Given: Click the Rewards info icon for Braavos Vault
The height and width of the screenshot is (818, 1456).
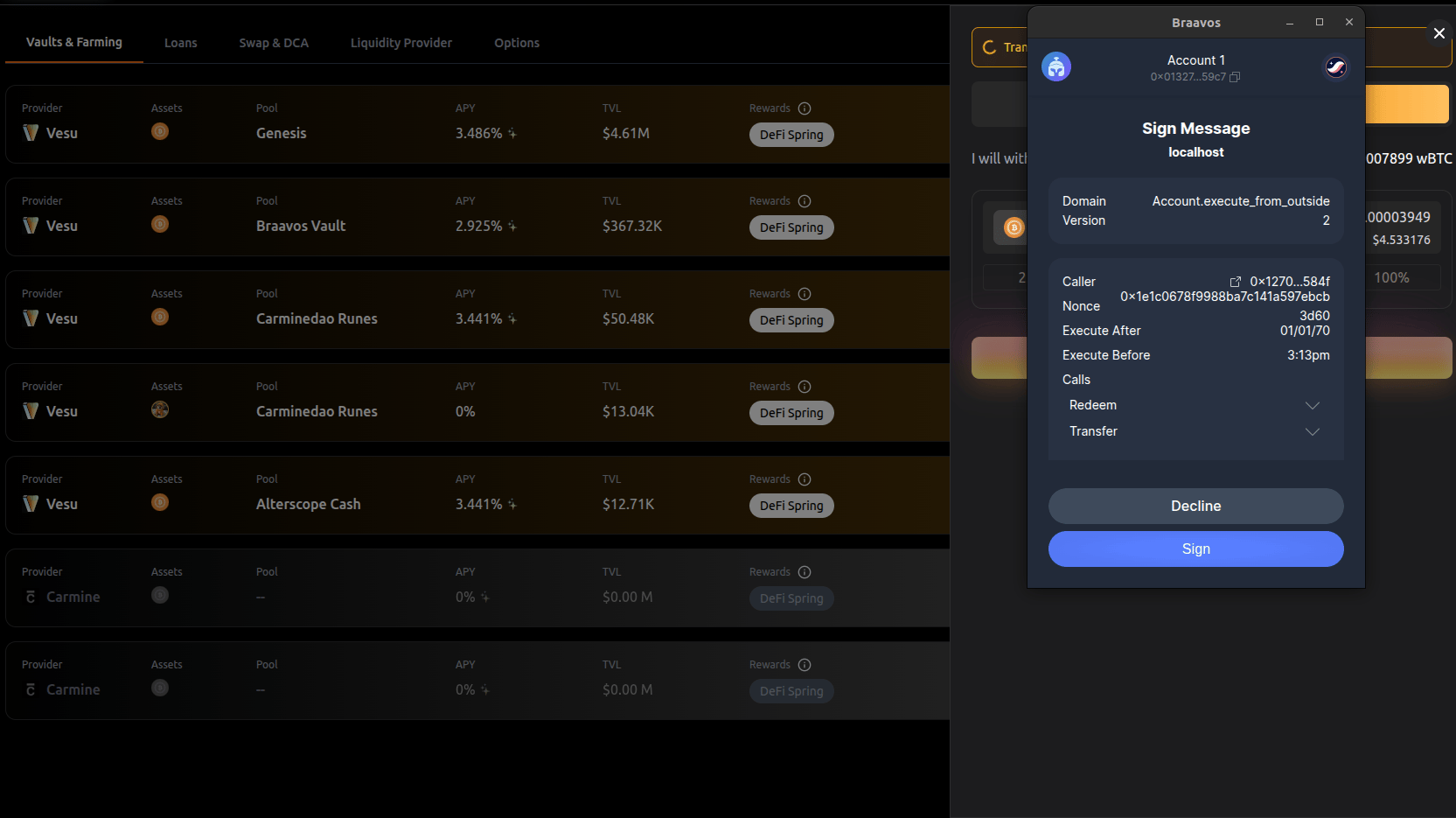Looking at the screenshot, I should click(805, 201).
